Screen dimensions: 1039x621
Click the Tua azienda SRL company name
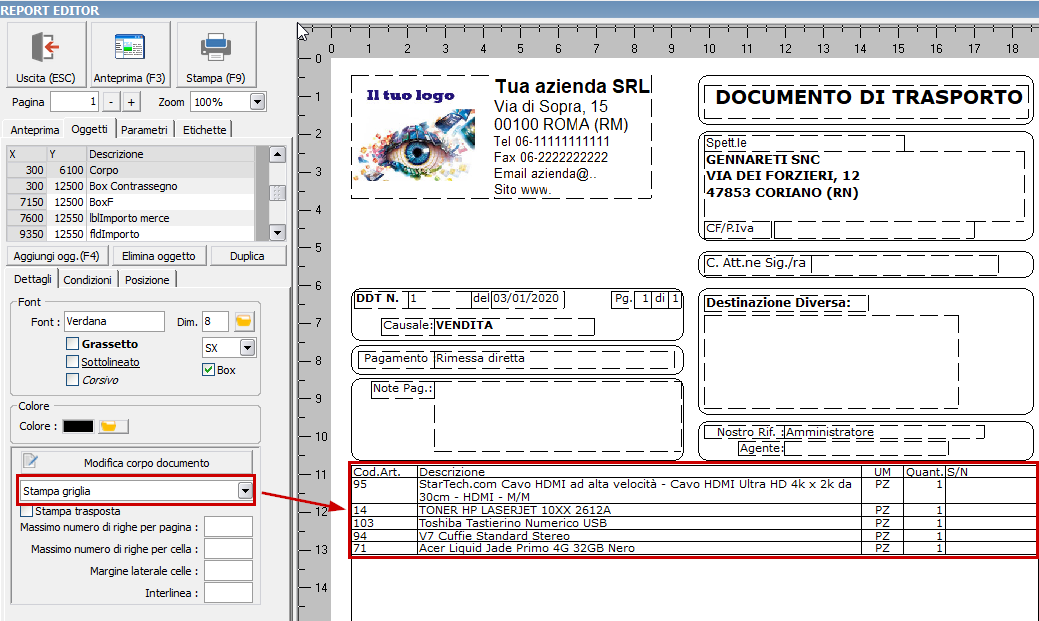pyautogui.click(x=572, y=86)
